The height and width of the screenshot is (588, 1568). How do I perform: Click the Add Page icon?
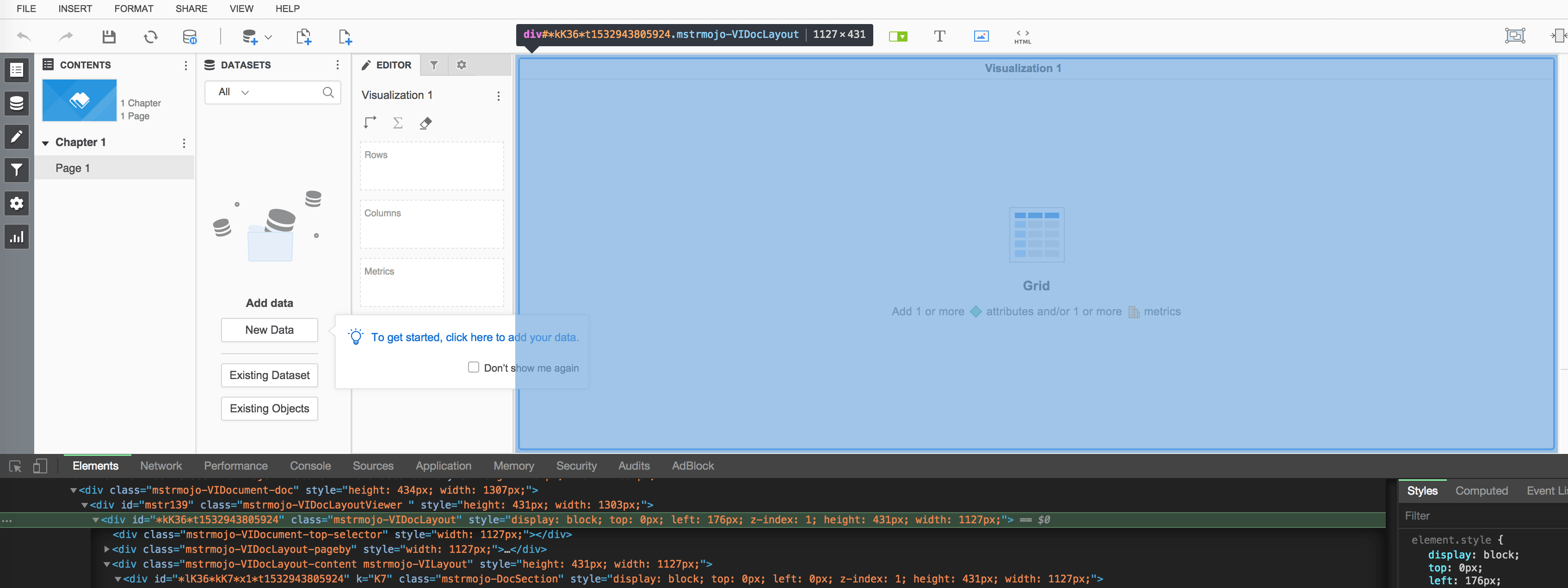coord(345,37)
